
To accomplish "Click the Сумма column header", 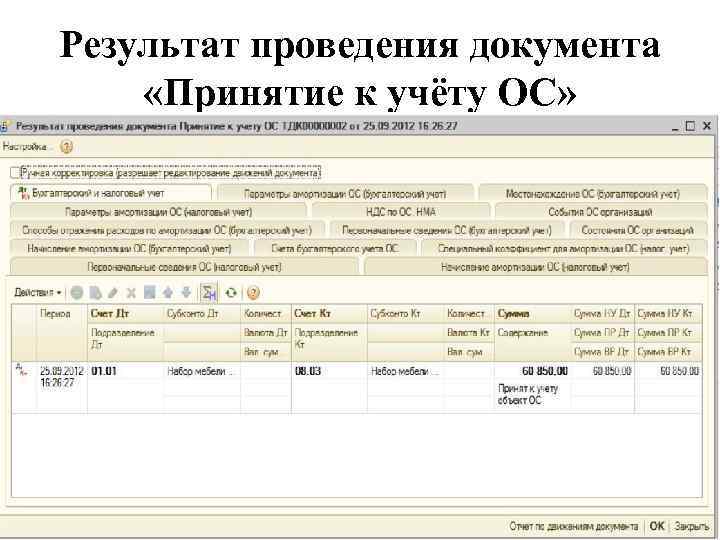I will (532, 314).
